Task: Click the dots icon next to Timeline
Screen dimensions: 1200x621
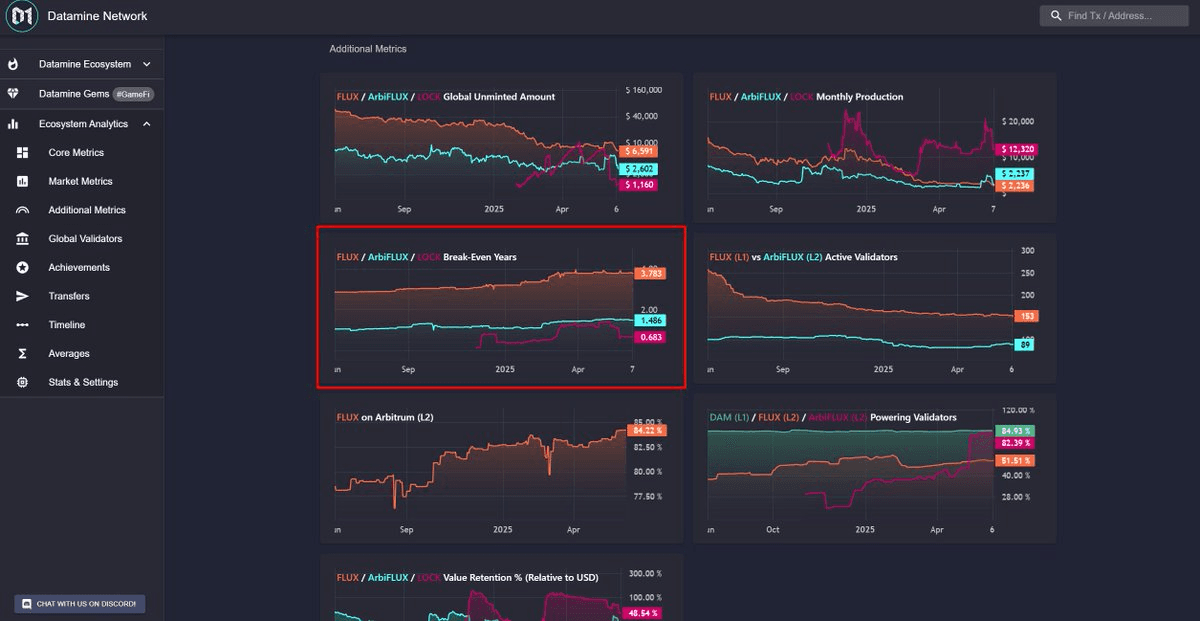Action: (23, 325)
